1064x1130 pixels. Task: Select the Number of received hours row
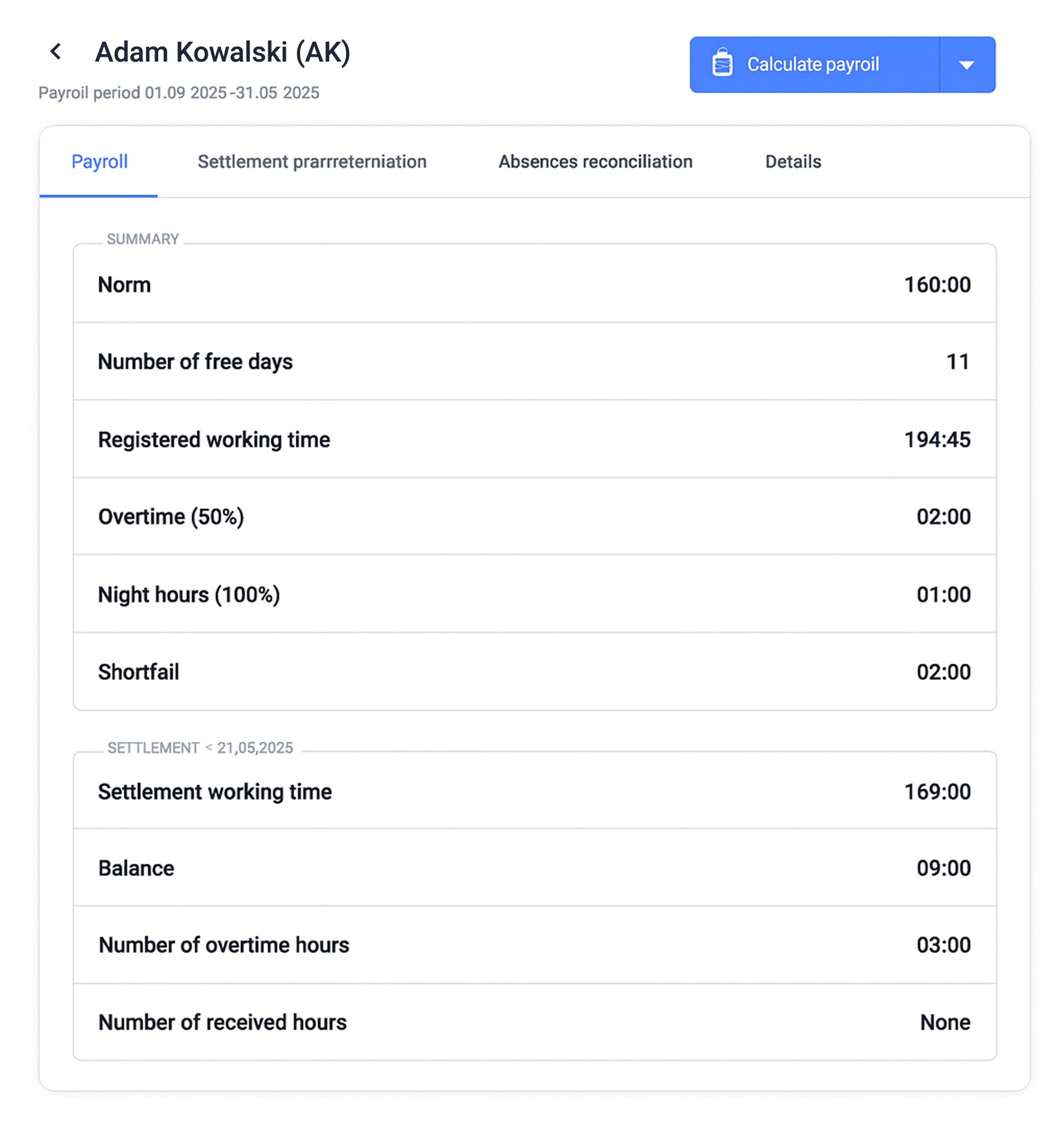(534, 1022)
